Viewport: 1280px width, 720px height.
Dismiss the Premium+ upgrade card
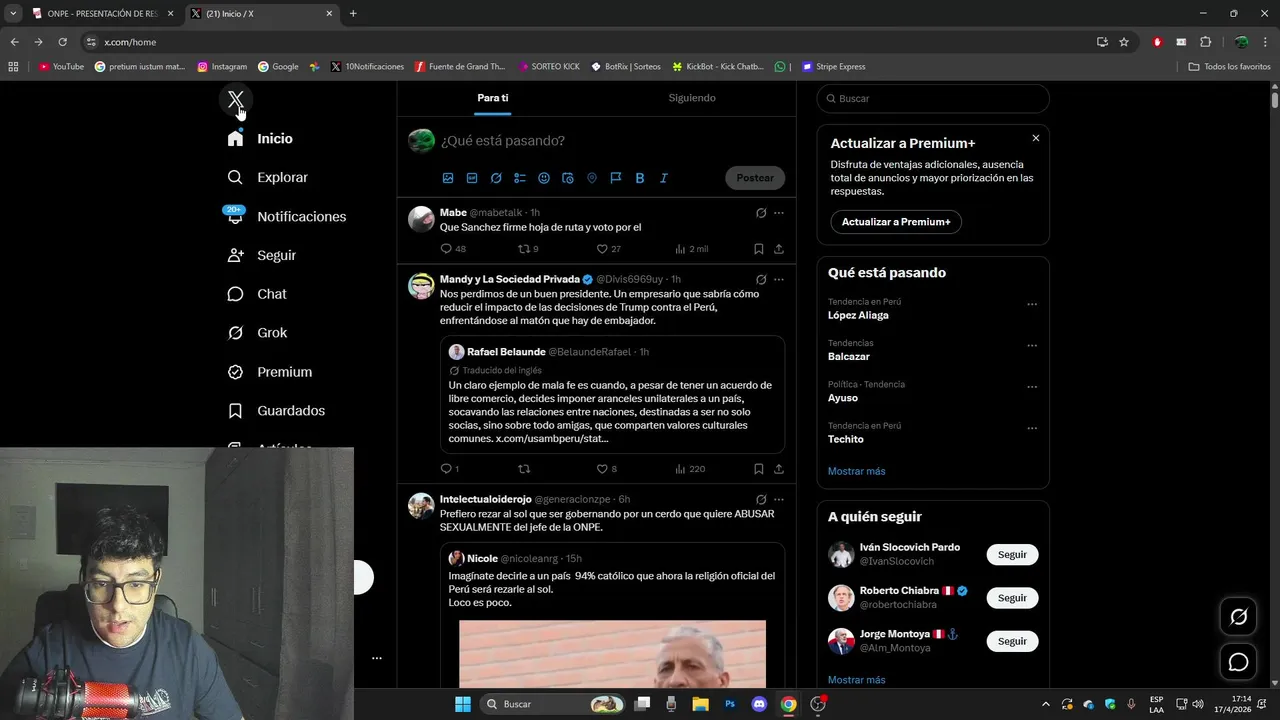point(1036,138)
